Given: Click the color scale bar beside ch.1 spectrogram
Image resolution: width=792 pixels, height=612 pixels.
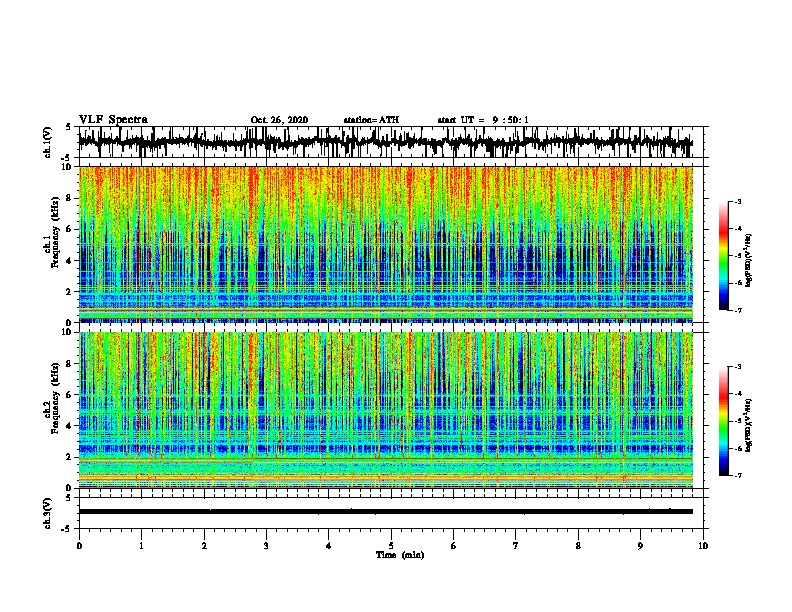Looking at the screenshot, I should pyautogui.click(x=724, y=256).
